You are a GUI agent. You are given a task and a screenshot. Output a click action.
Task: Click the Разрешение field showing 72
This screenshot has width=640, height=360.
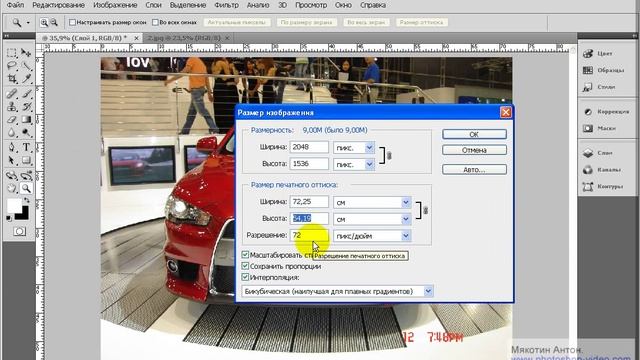pyautogui.click(x=309, y=235)
